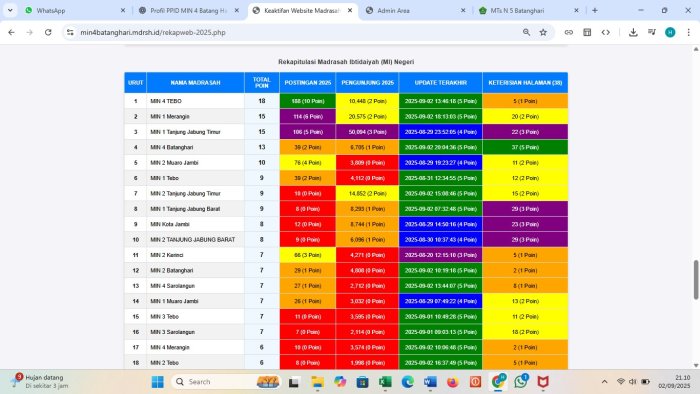Image resolution: width=700 pixels, height=394 pixels.
Task: Select the MIN 1 Merangin row name
Action: click(x=170, y=116)
